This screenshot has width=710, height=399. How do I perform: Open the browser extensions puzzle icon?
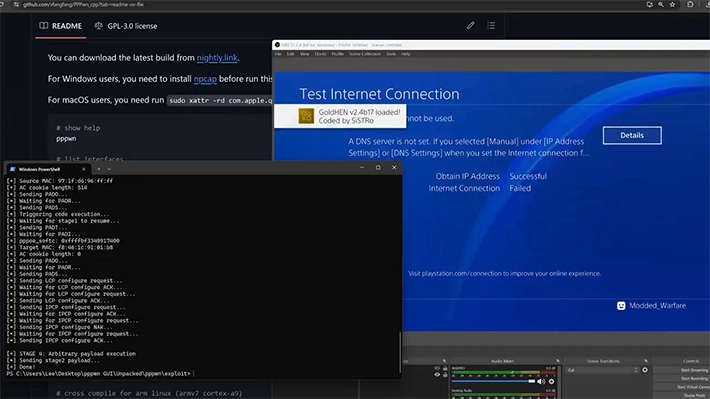tap(690, 5)
